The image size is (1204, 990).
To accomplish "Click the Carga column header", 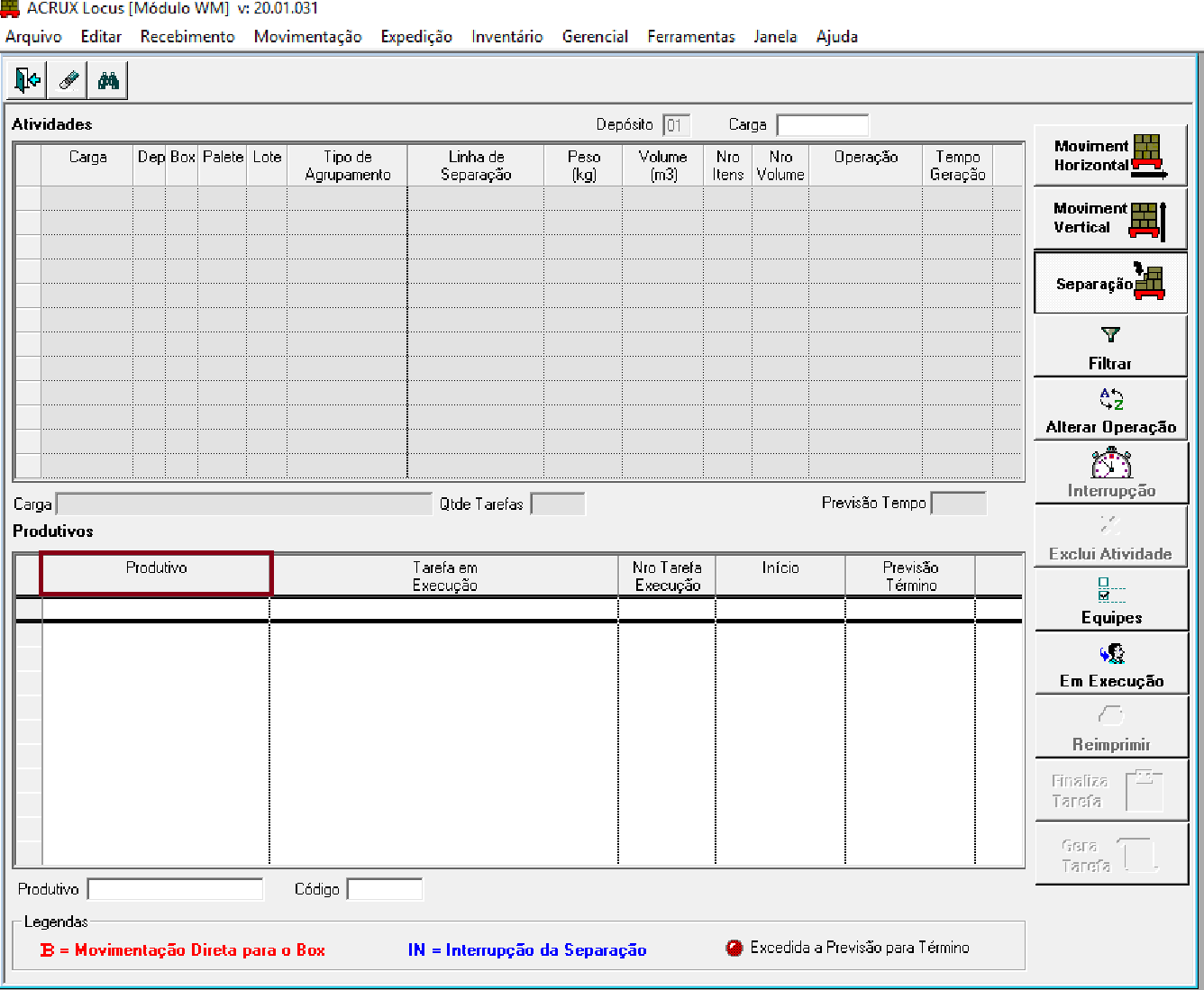I will [x=87, y=166].
